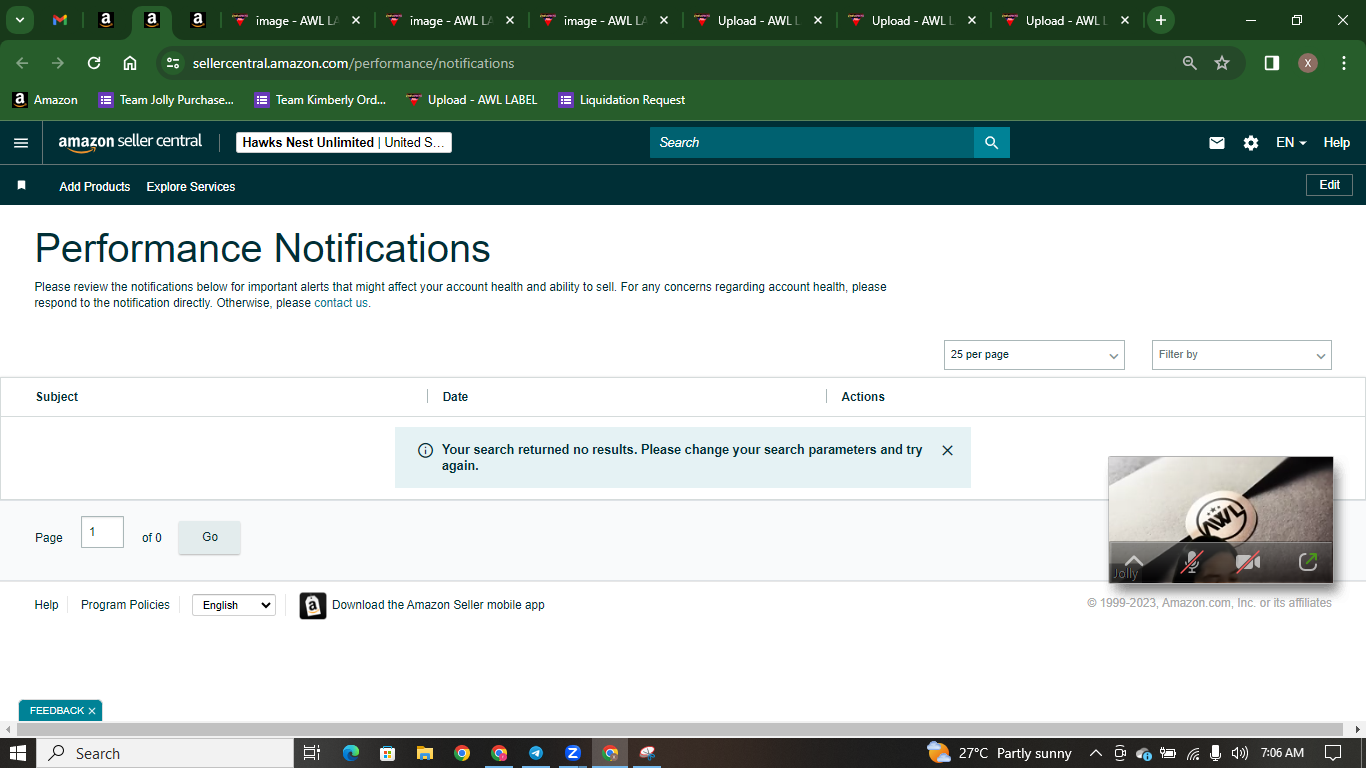Click the Subject column header
The image size is (1366, 768).
tap(57, 397)
